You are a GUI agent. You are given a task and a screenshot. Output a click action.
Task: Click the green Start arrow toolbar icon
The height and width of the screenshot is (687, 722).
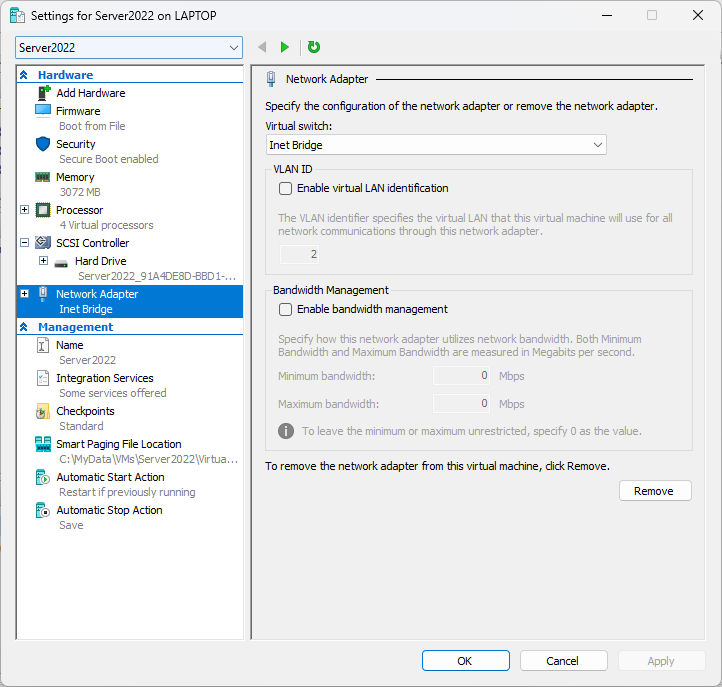285,47
